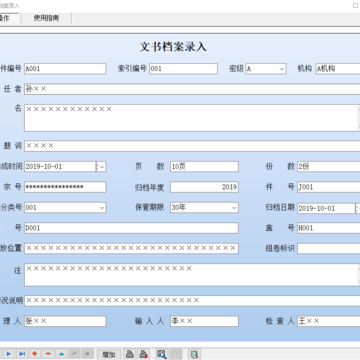Click the 索引编号 001 field
The width and height of the screenshot is (360, 360).
(x=183, y=69)
